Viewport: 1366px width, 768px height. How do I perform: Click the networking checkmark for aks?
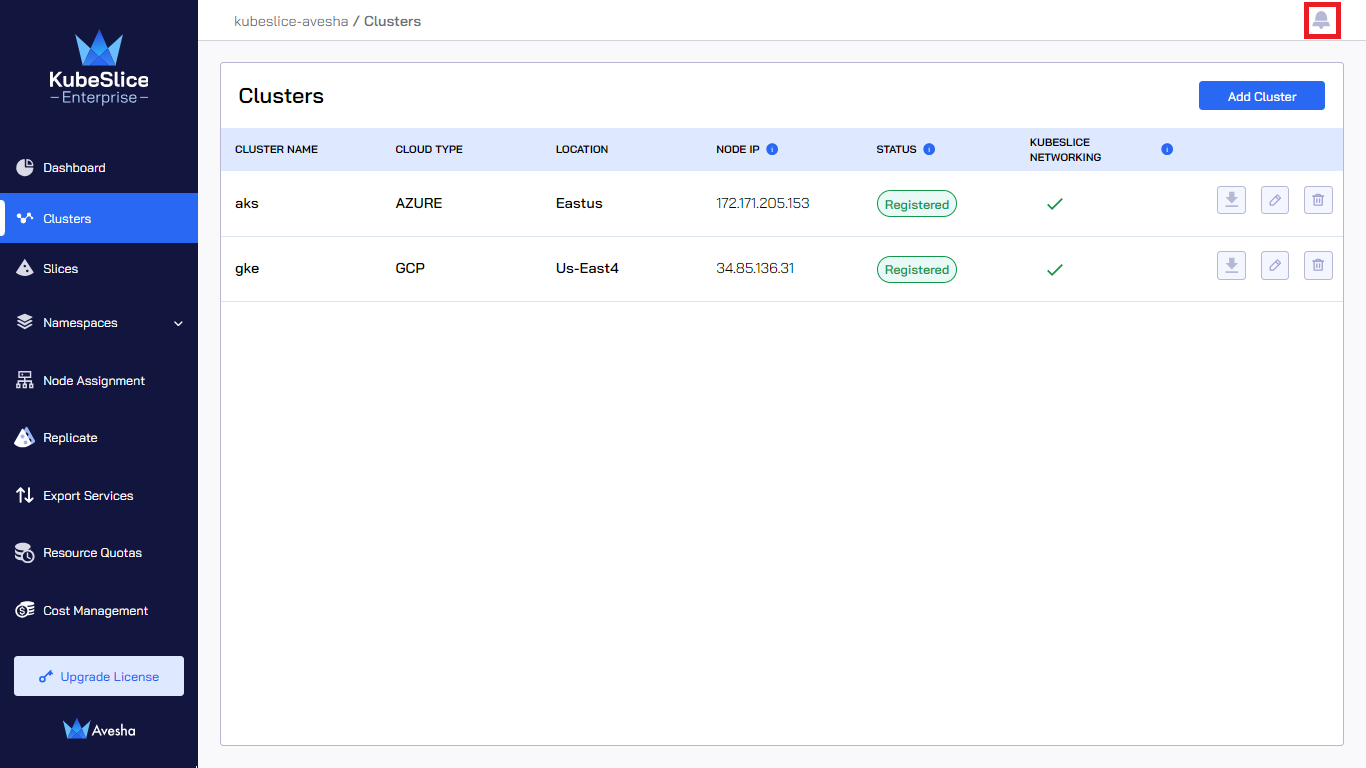(1054, 204)
